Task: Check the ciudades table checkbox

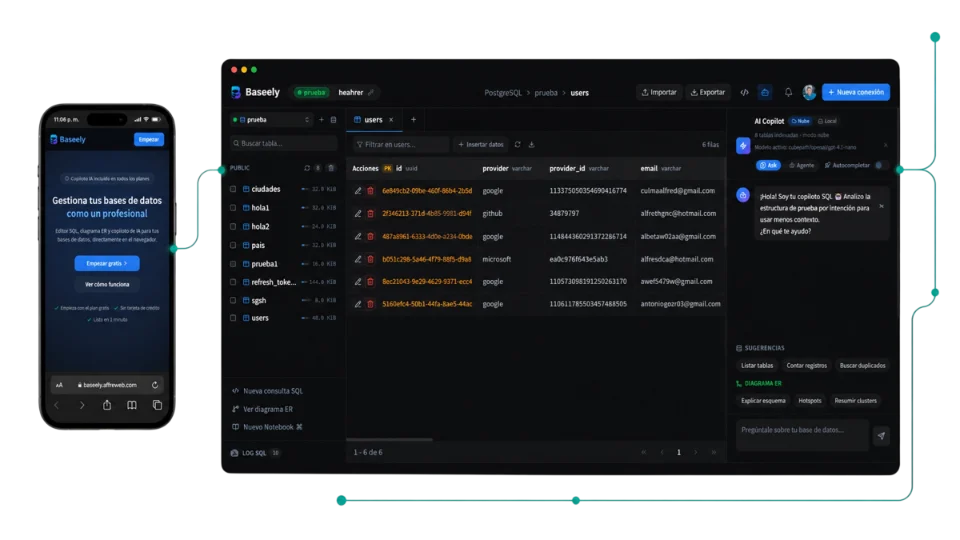Action: click(233, 189)
